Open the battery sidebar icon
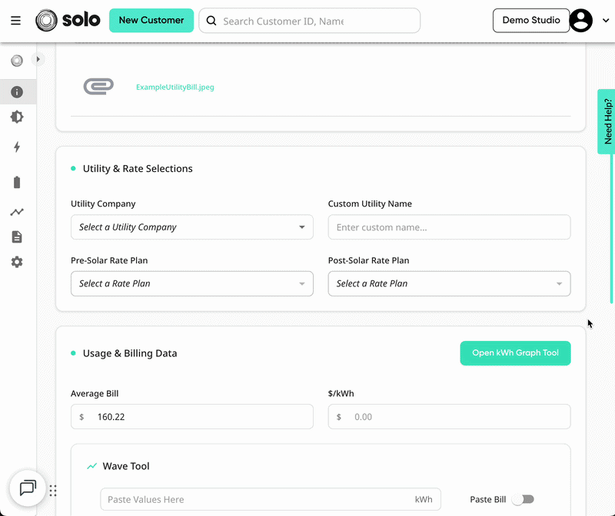This screenshot has height=516, width=615. 17,182
